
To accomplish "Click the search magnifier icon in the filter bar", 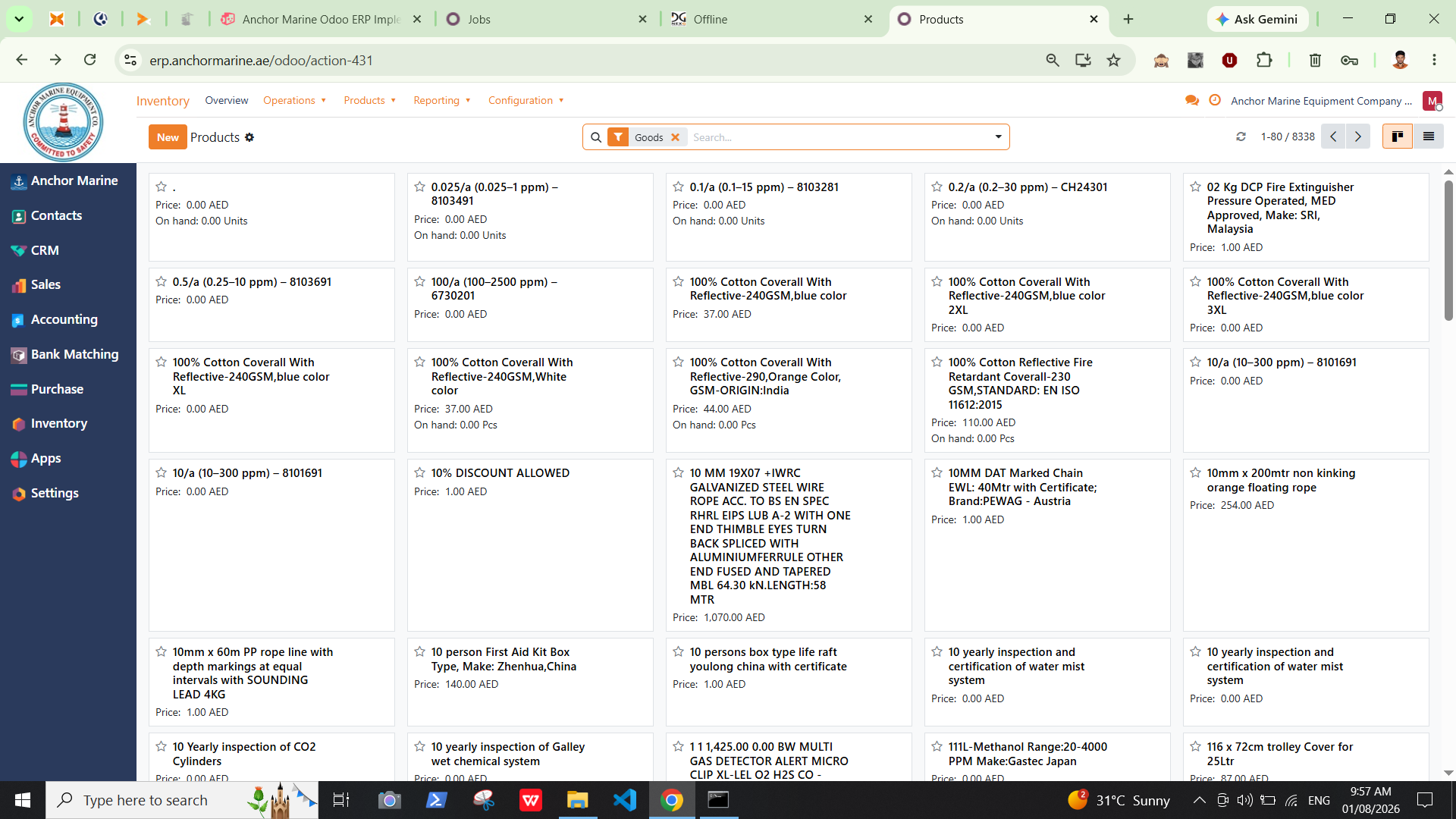I will pyautogui.click(x=596, y=137).
